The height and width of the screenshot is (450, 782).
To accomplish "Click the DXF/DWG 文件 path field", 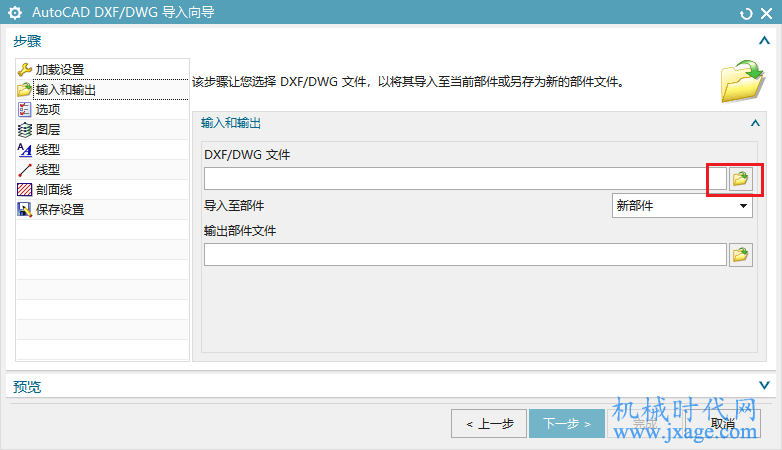I will pyautogui.click(x=465, y=179).
